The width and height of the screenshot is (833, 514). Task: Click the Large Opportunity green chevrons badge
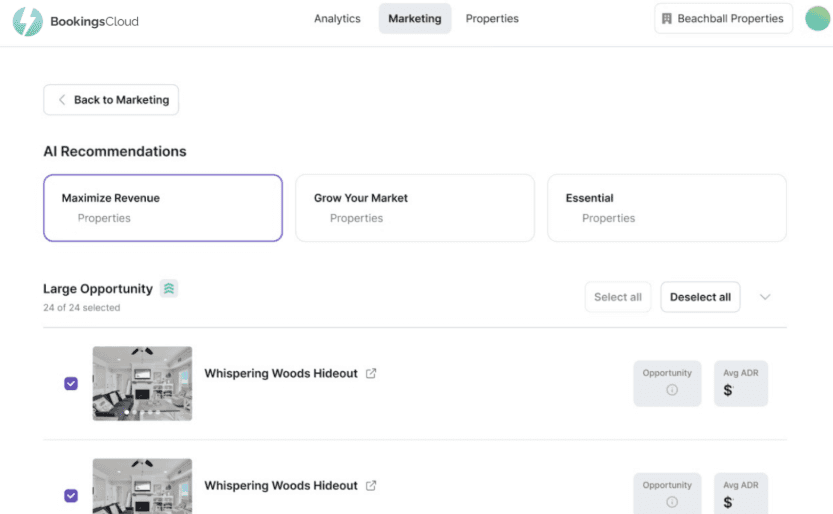169,288
